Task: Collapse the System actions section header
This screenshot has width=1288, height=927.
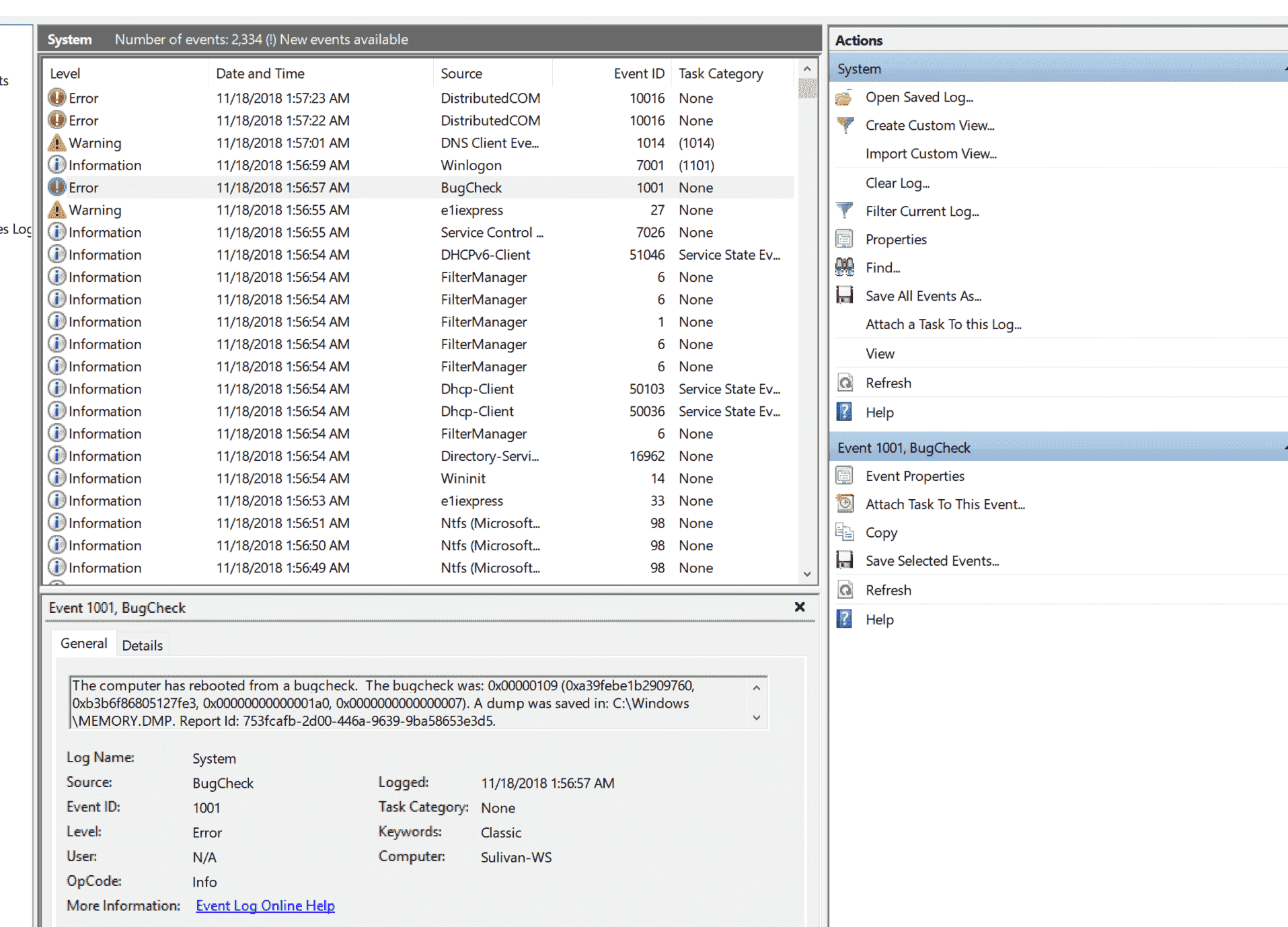Action: click(1058, 69)
